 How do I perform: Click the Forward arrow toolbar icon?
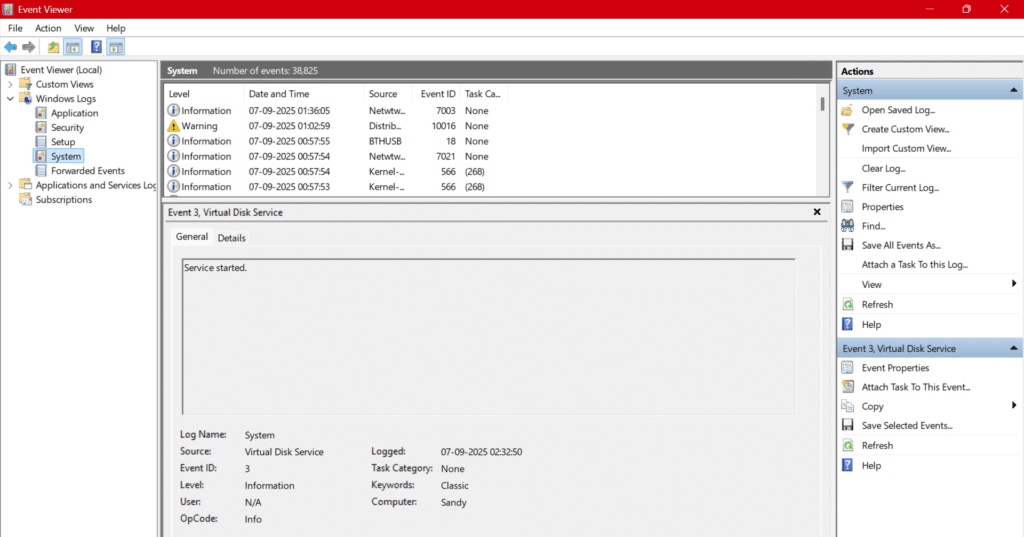click(x=29, y=47)
